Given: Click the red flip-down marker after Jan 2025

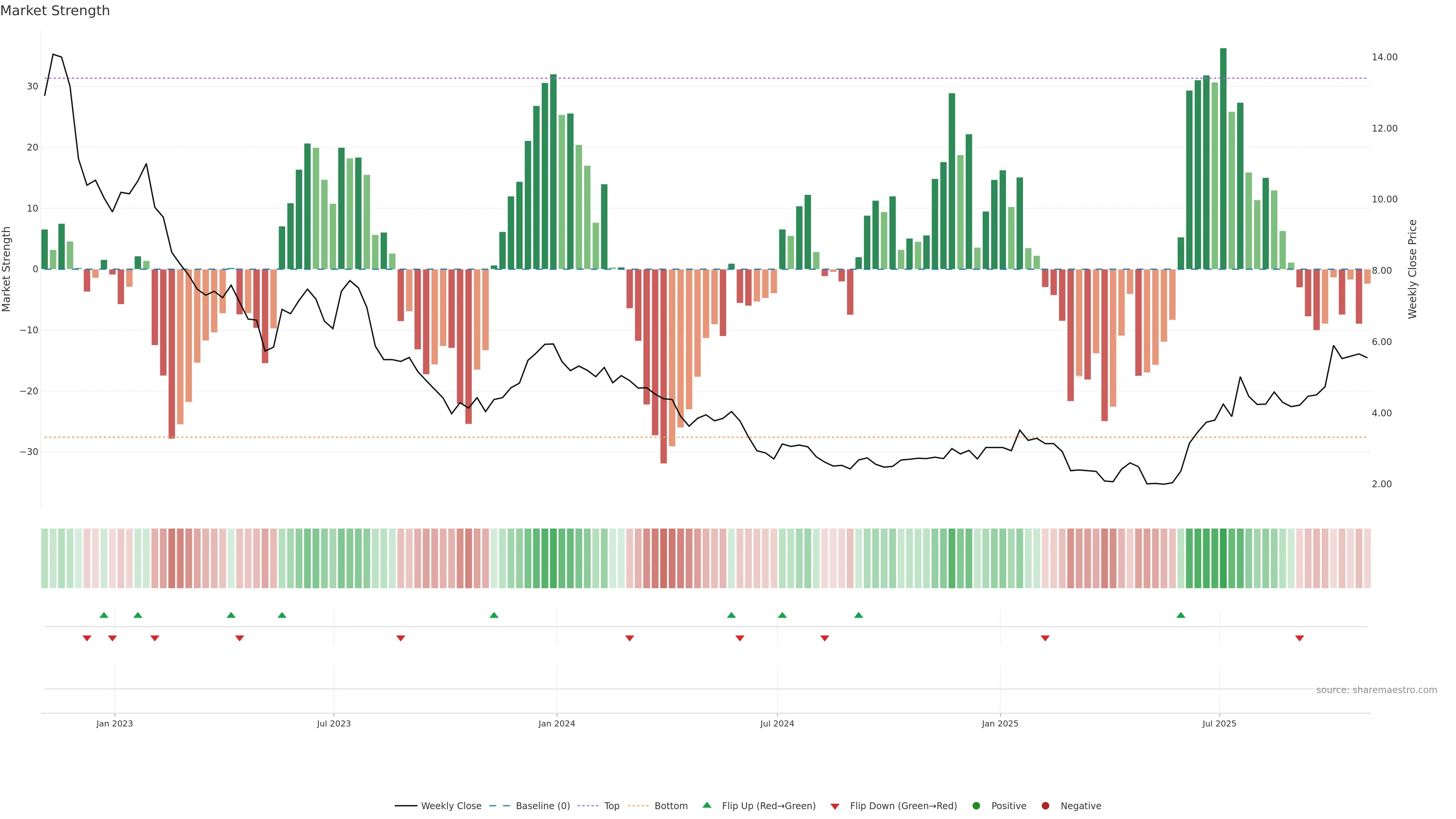Looking at the screenshot, I should pyautogui.click(x=1045, y=638).
